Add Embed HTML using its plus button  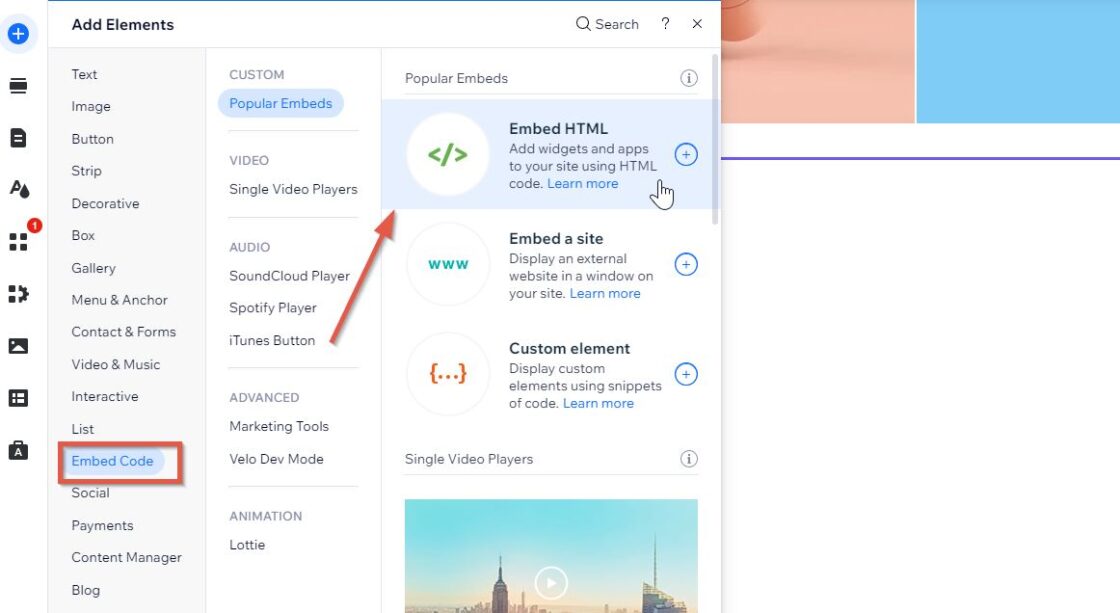pos(685,155)
